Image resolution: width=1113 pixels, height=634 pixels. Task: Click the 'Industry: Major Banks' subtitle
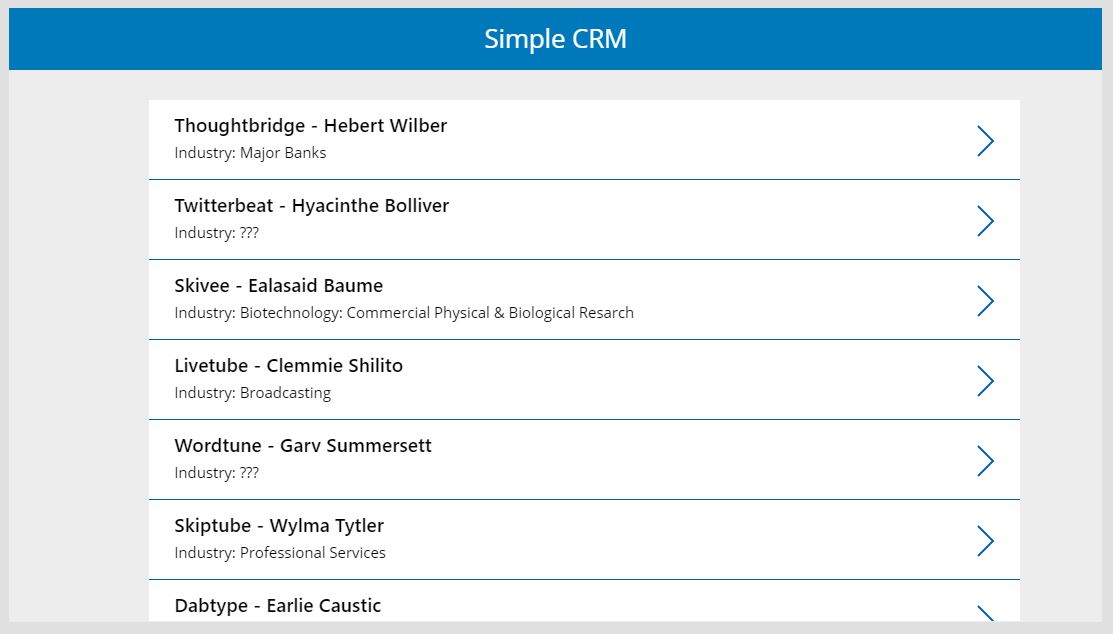click(x=250, y=153)
